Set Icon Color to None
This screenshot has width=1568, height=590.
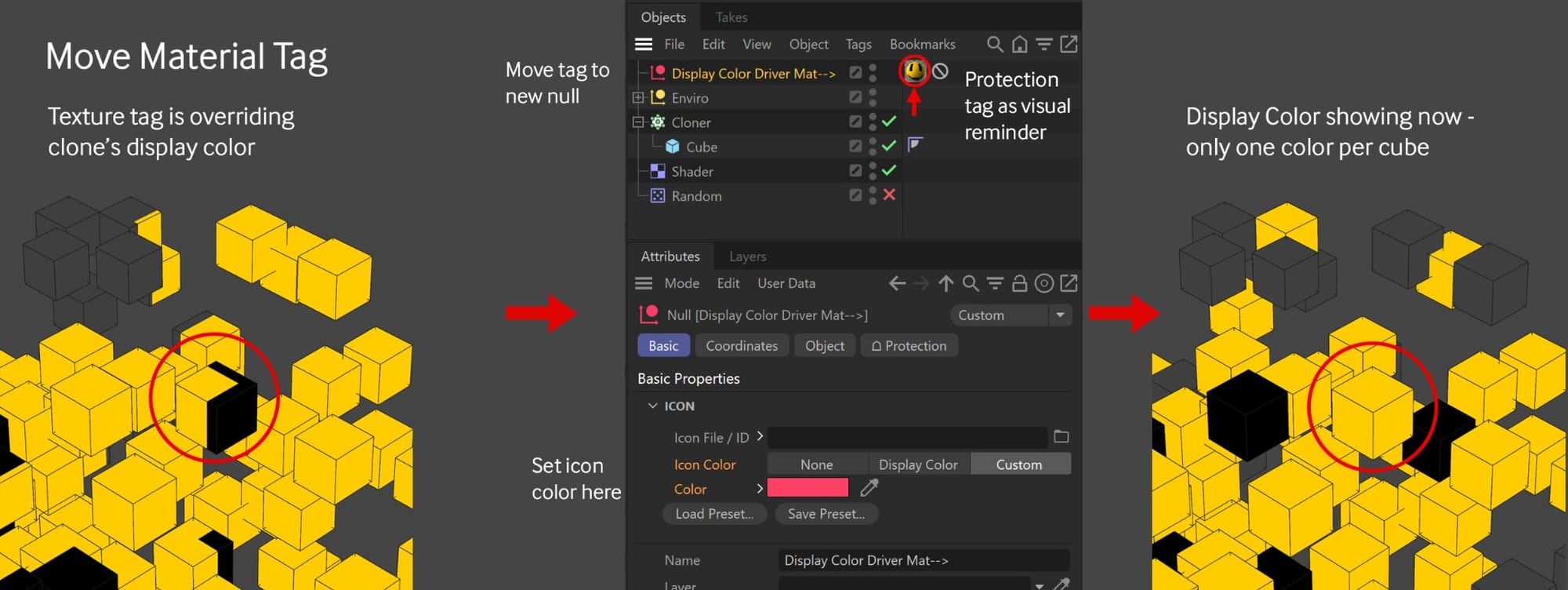tap(817, 464)
